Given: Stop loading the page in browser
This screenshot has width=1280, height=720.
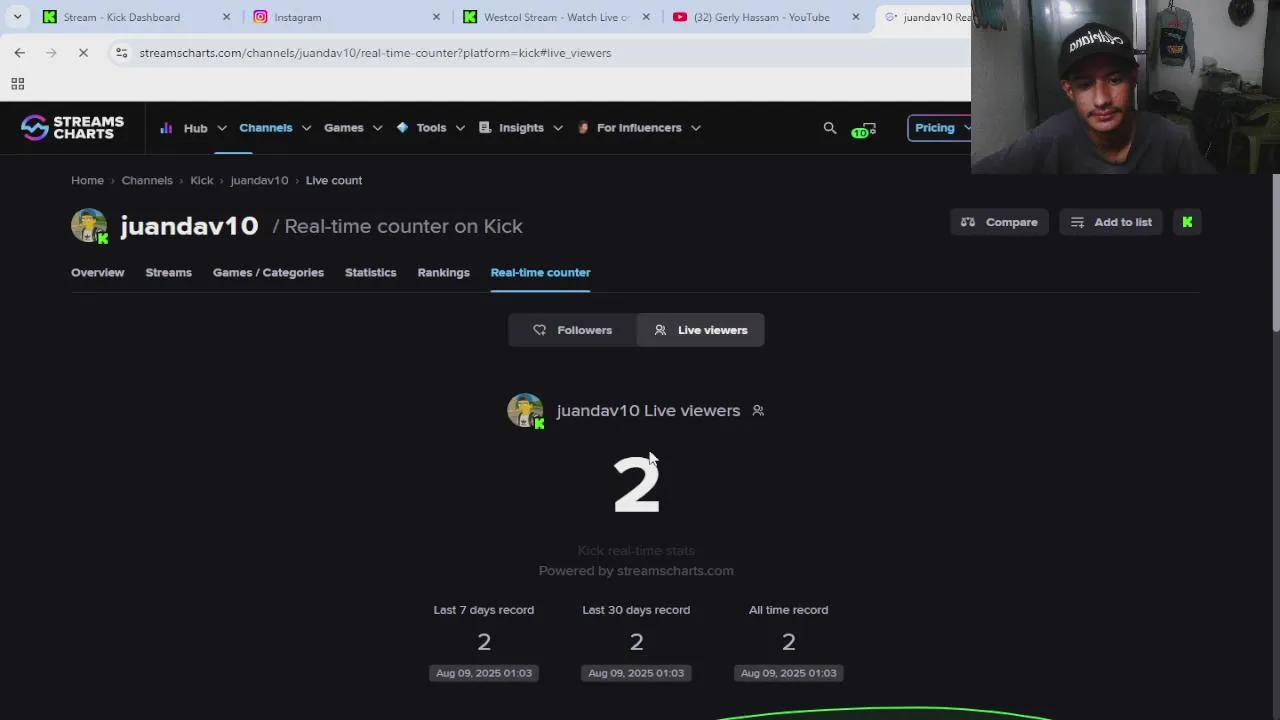Looking at the screenshot, I should [83, 53].
